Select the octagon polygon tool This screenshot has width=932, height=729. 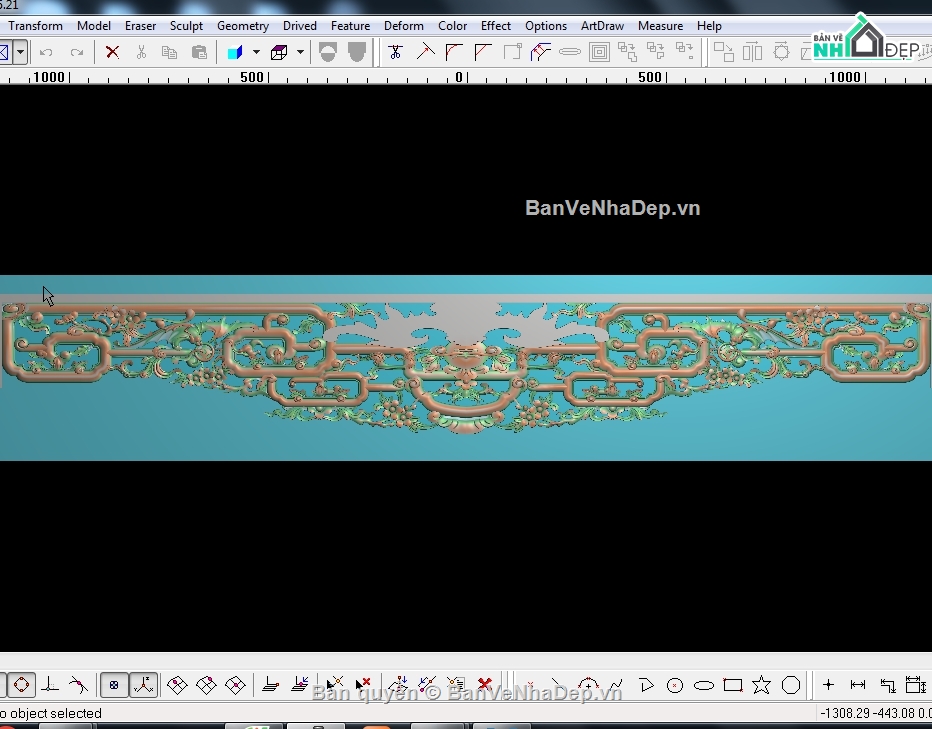(791, 685)
